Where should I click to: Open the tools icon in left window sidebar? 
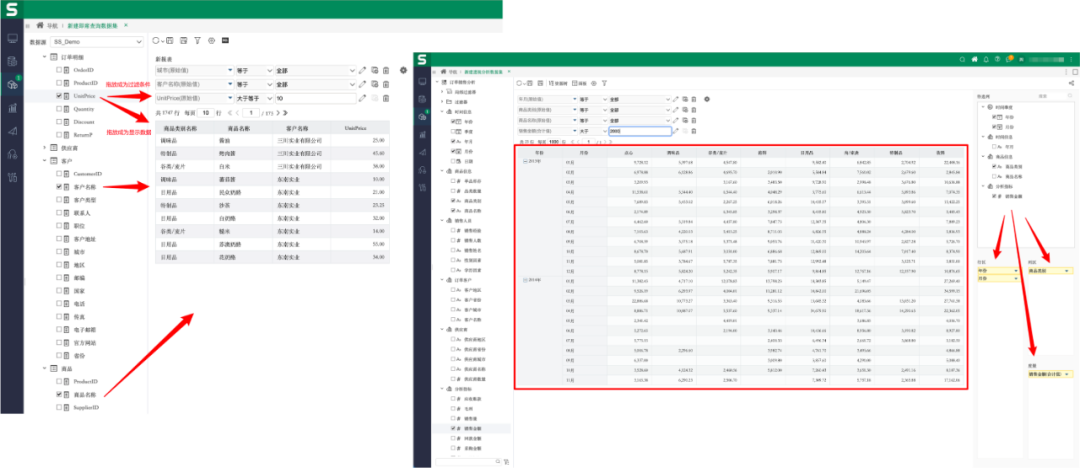(x=12, y=178)
